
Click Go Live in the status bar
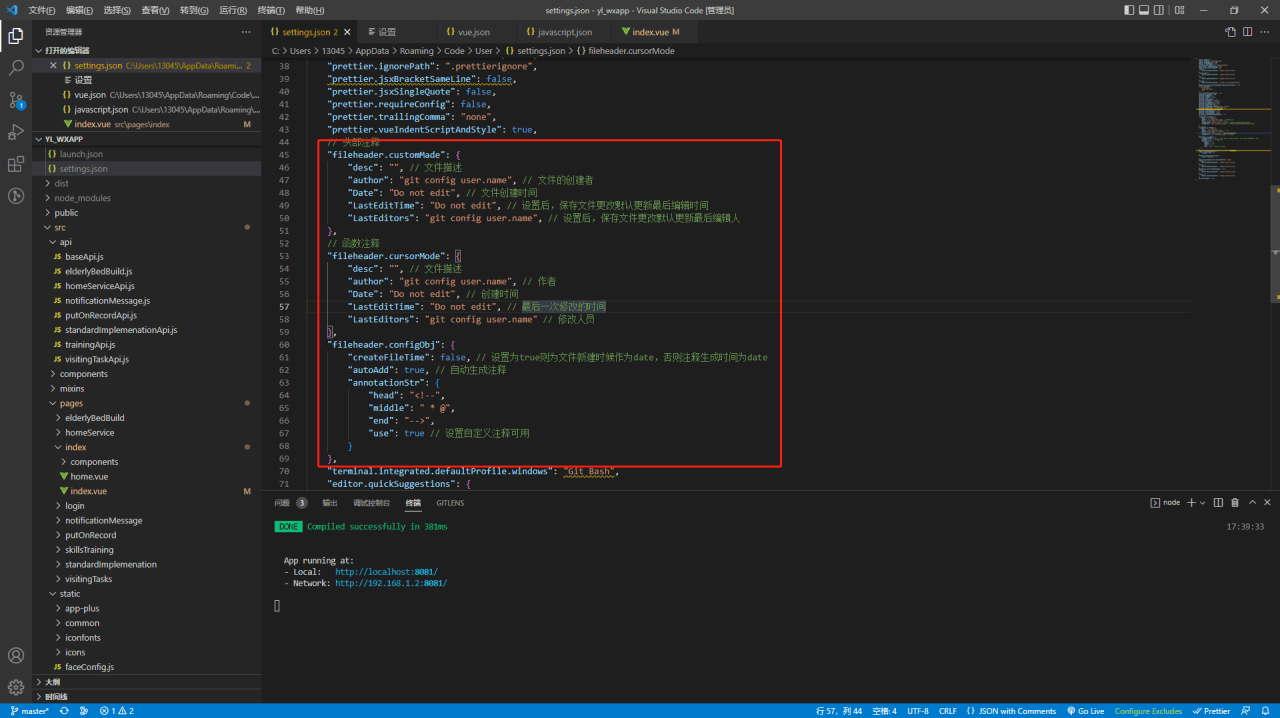coord(1085,711)
